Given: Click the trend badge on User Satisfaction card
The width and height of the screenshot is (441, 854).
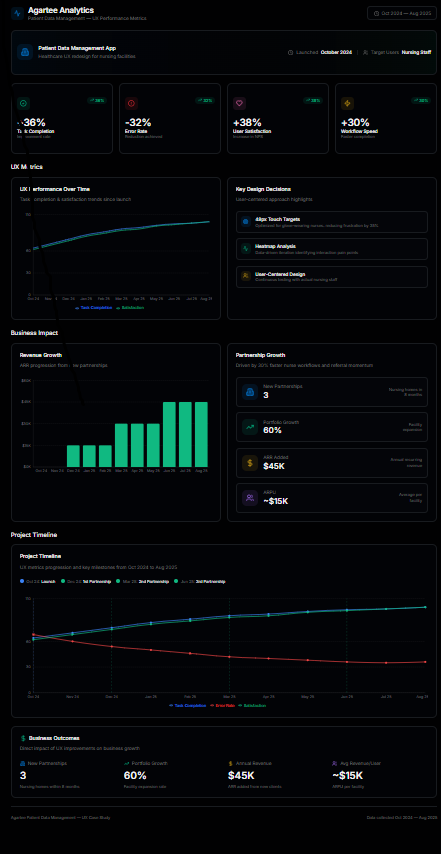Looking at the screenshot, I should click(x=313, y=100).
